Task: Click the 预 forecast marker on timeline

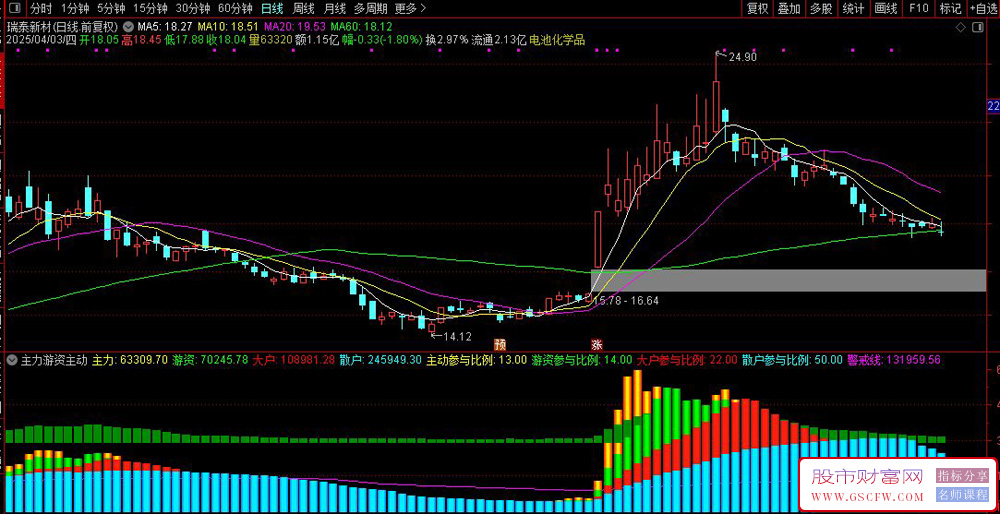Action: [x=501, y=344]
